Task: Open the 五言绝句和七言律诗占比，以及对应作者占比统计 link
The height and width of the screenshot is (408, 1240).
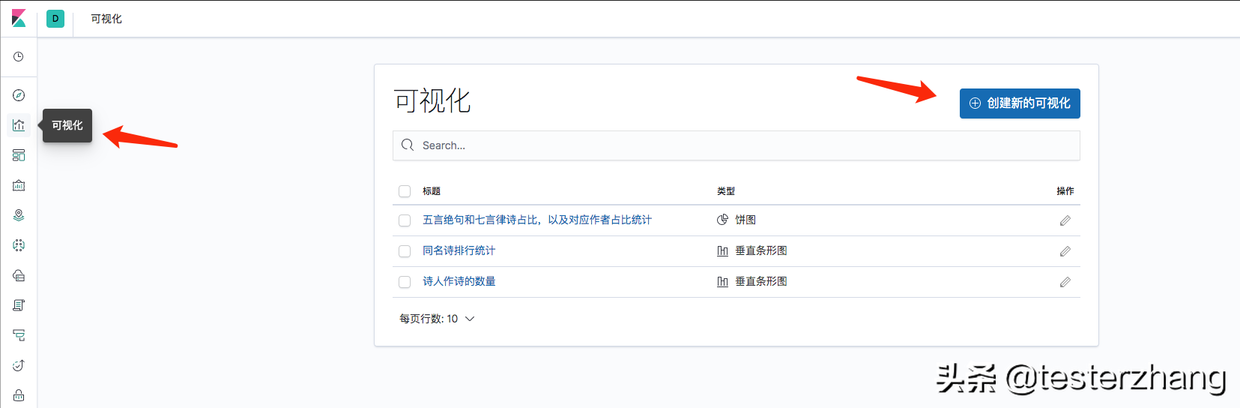Action: (537, 220)
